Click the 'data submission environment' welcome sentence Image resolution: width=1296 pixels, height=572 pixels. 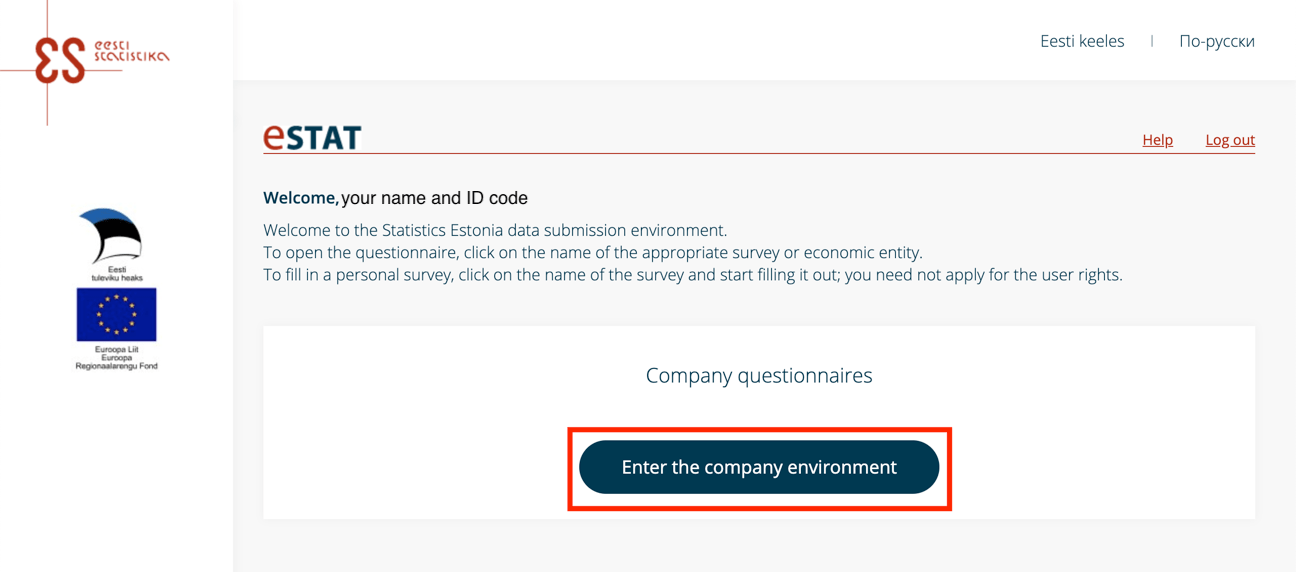(x=495, y=230)
